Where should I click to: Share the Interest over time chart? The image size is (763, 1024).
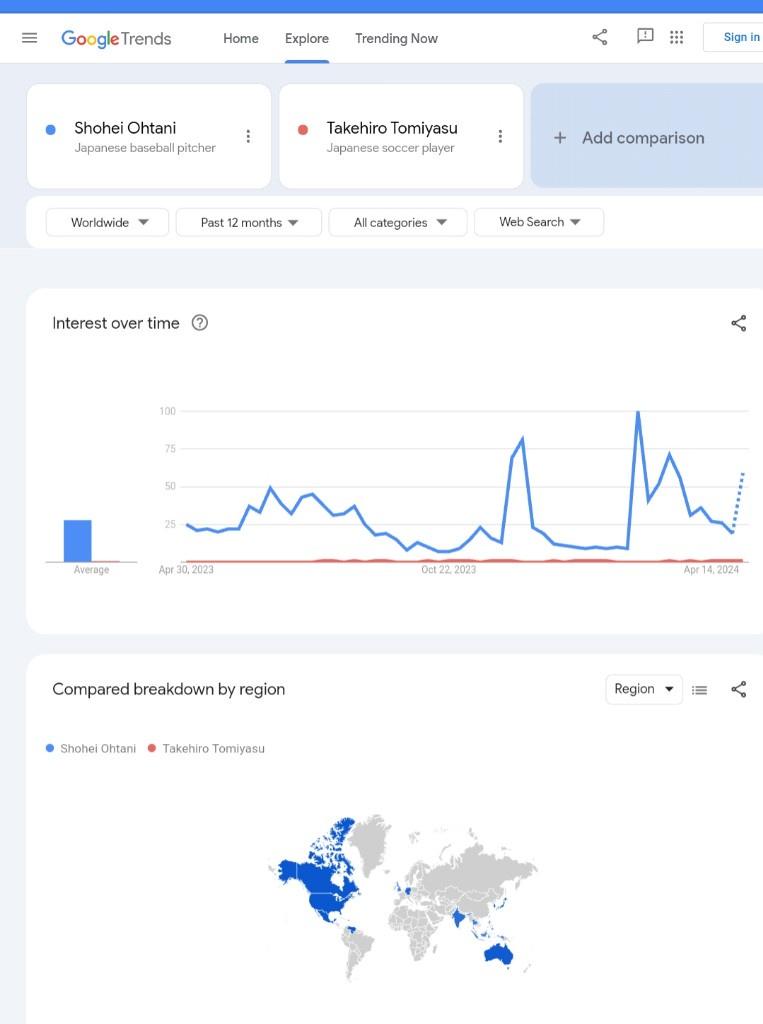click(x=739, y=323)
